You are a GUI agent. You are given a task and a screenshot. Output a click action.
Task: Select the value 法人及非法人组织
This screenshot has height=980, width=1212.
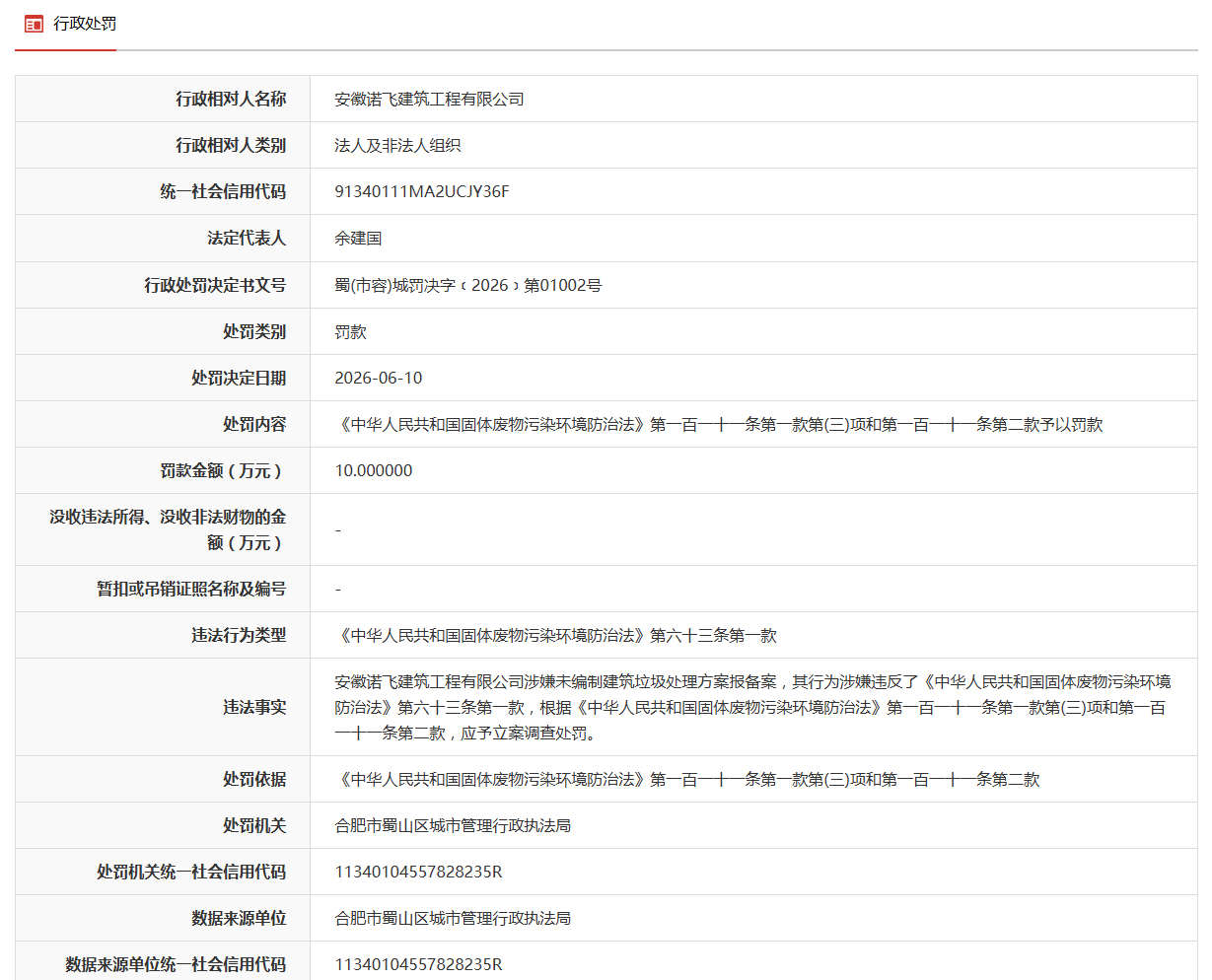click(x=397, y=145)
